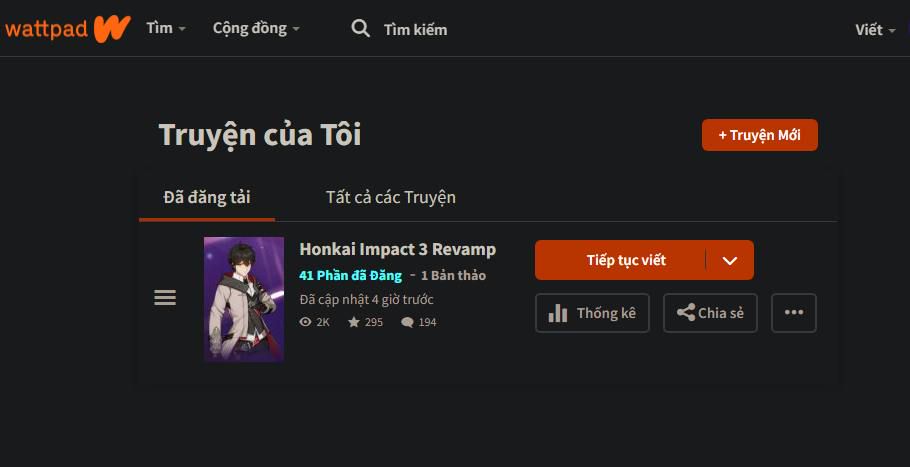The image size is (910, 467).
Task: Click the Tiếp tục viết button
Action: (x=620, y=260)
